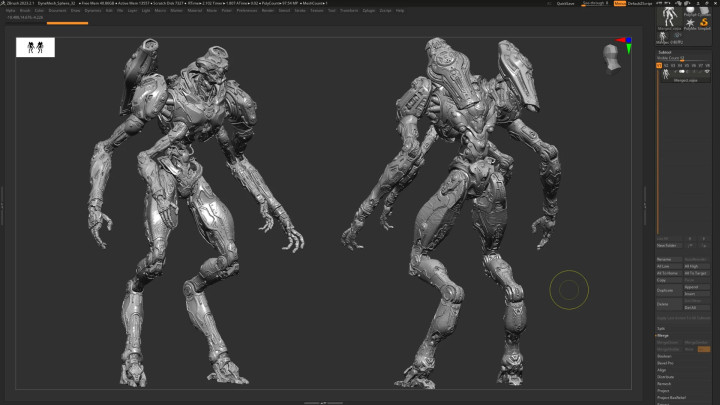Click the QuickSave button in title bar
Image resolution: width=720 pixels, height=405 pixels.
[566, 3]
